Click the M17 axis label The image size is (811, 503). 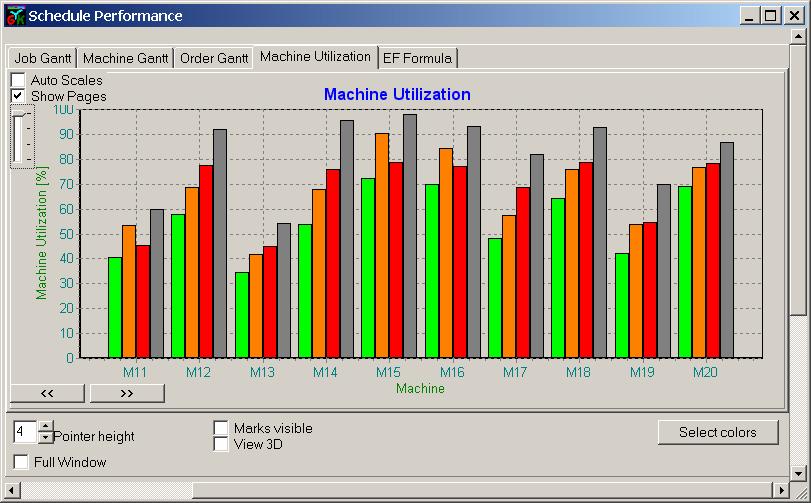click(x=515, y=372)
